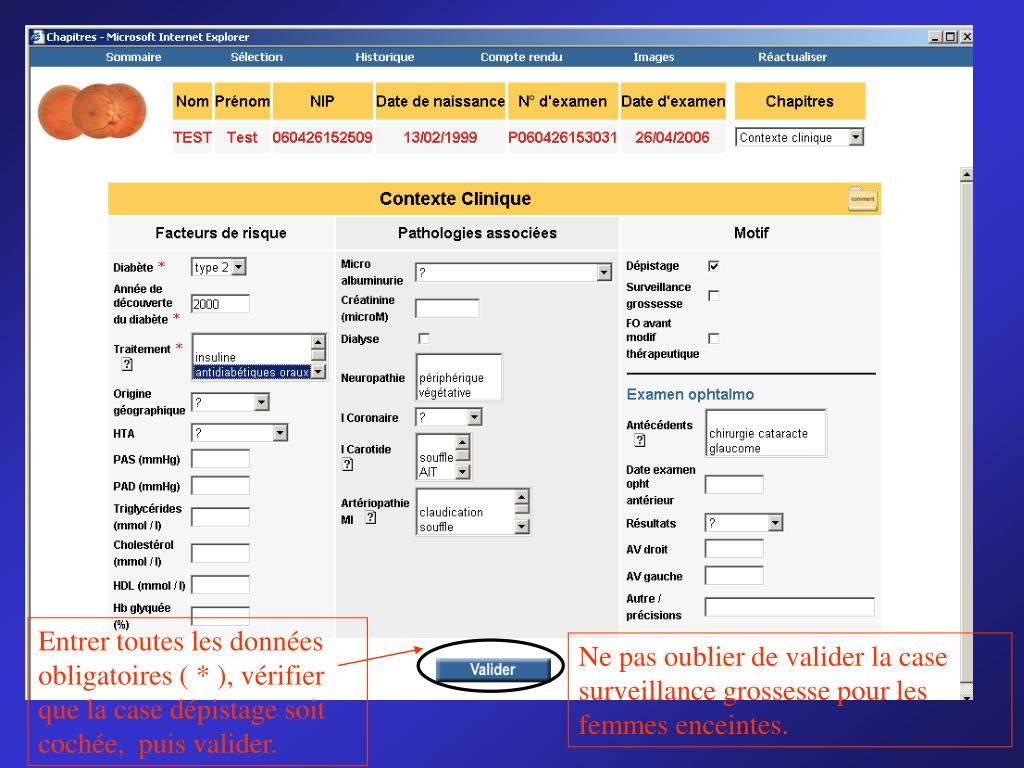This screenshot has width=1024, height=768.
Task: Click the I Carotide list scroll-up arrow
Action: click(x=462, y=442)
